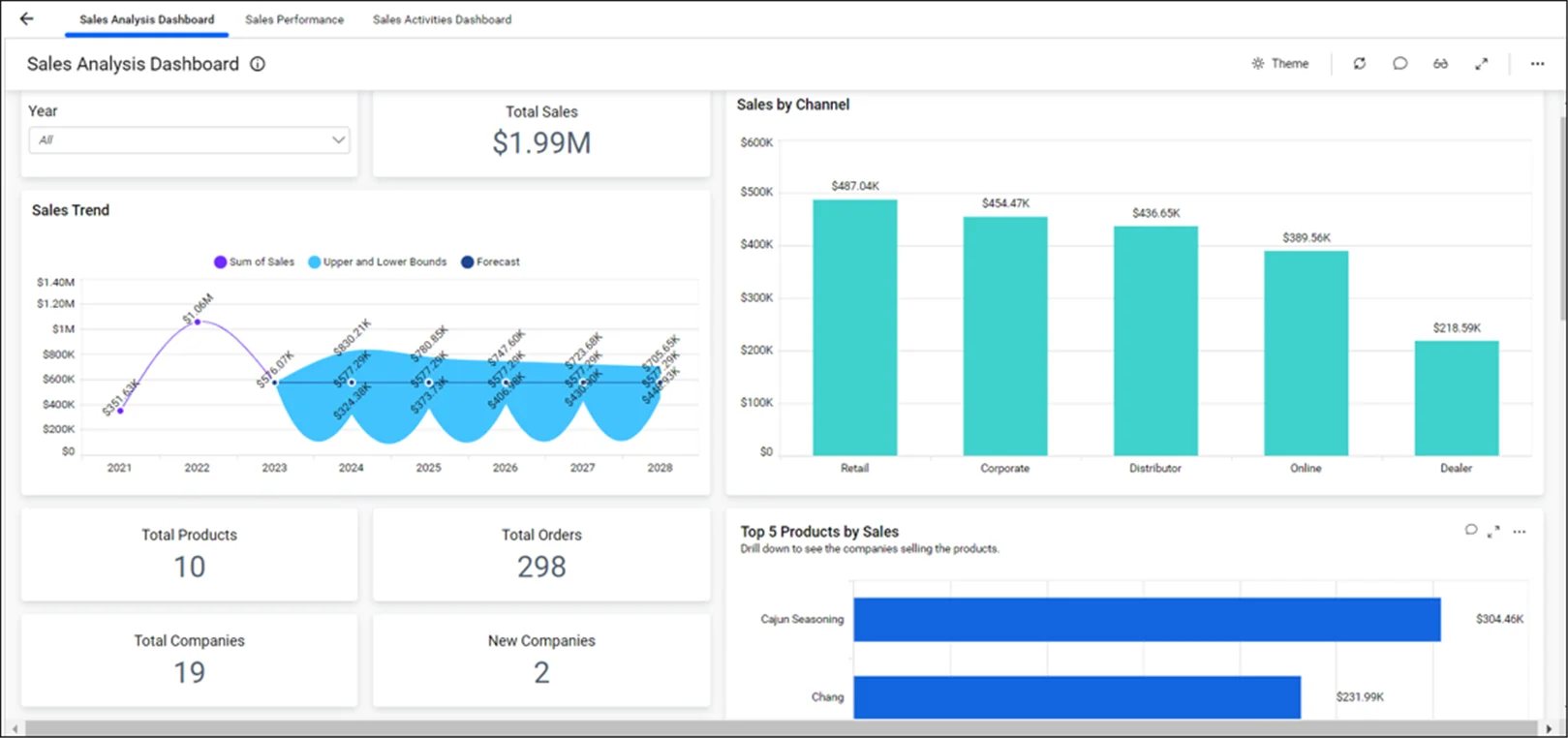Click the Total Products value 10
Screen dimensions: 1568x738
point(189,567)
